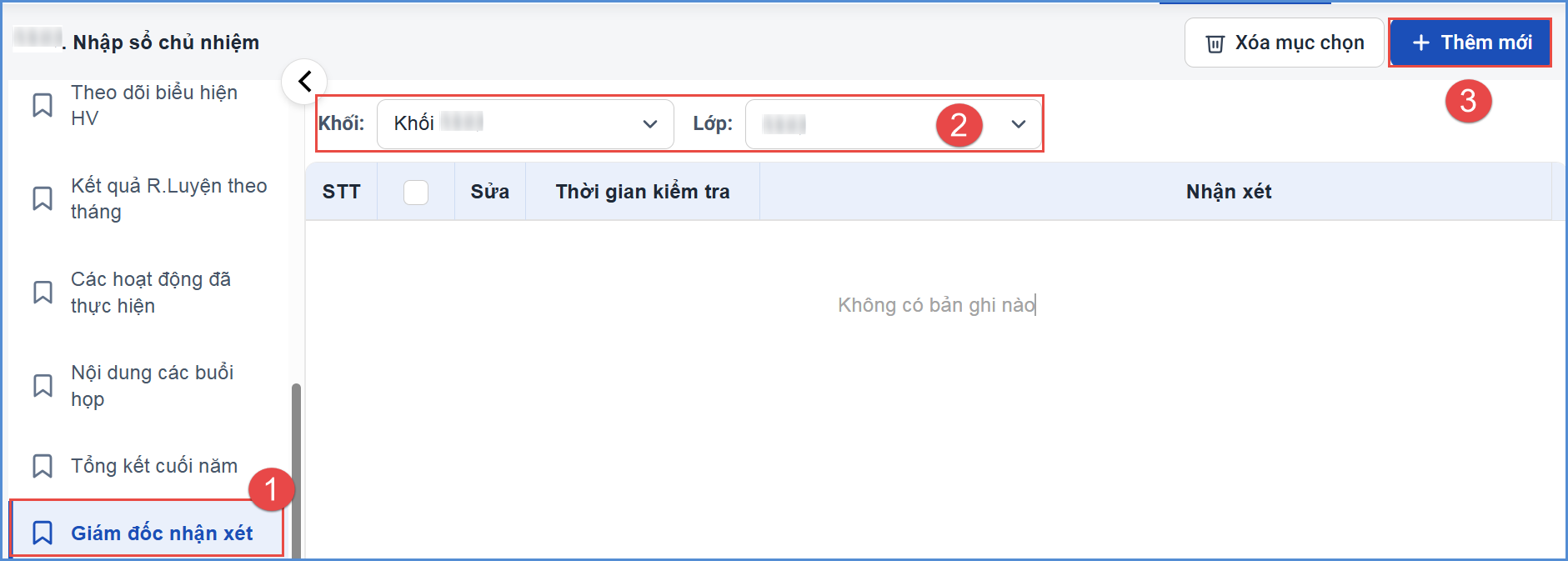Screen dimensions: 1568x561
Task: Click the Xóa mục chọn button
Action: coord(1284,43)
